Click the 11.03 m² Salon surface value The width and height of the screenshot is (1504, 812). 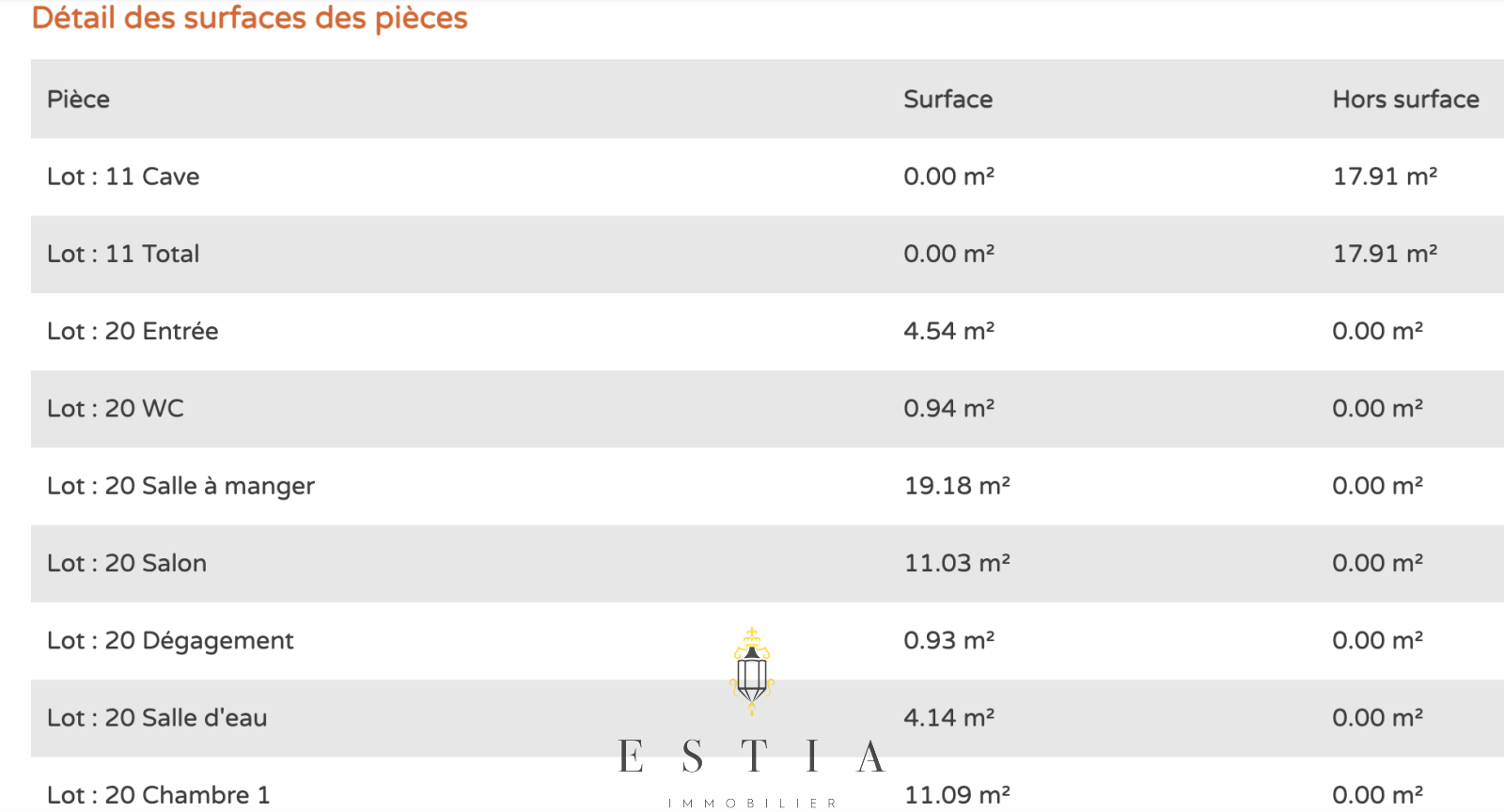pos(957,563)
